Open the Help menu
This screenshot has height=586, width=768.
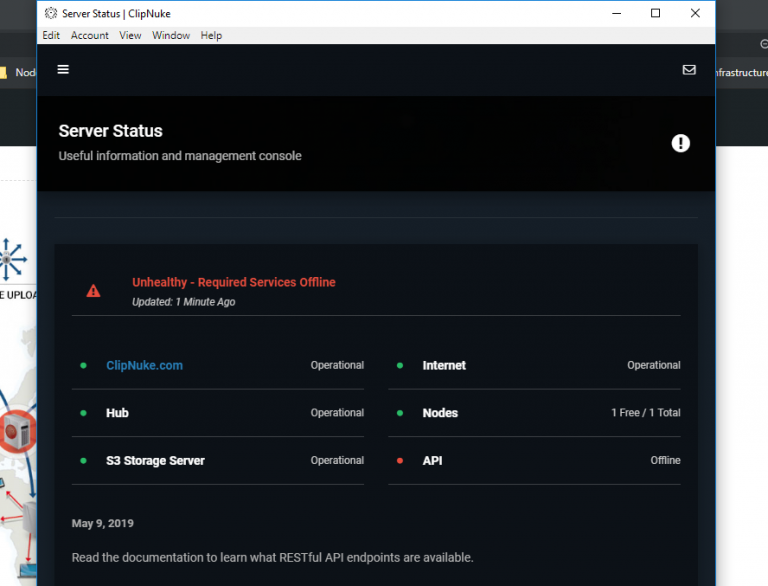211,35
